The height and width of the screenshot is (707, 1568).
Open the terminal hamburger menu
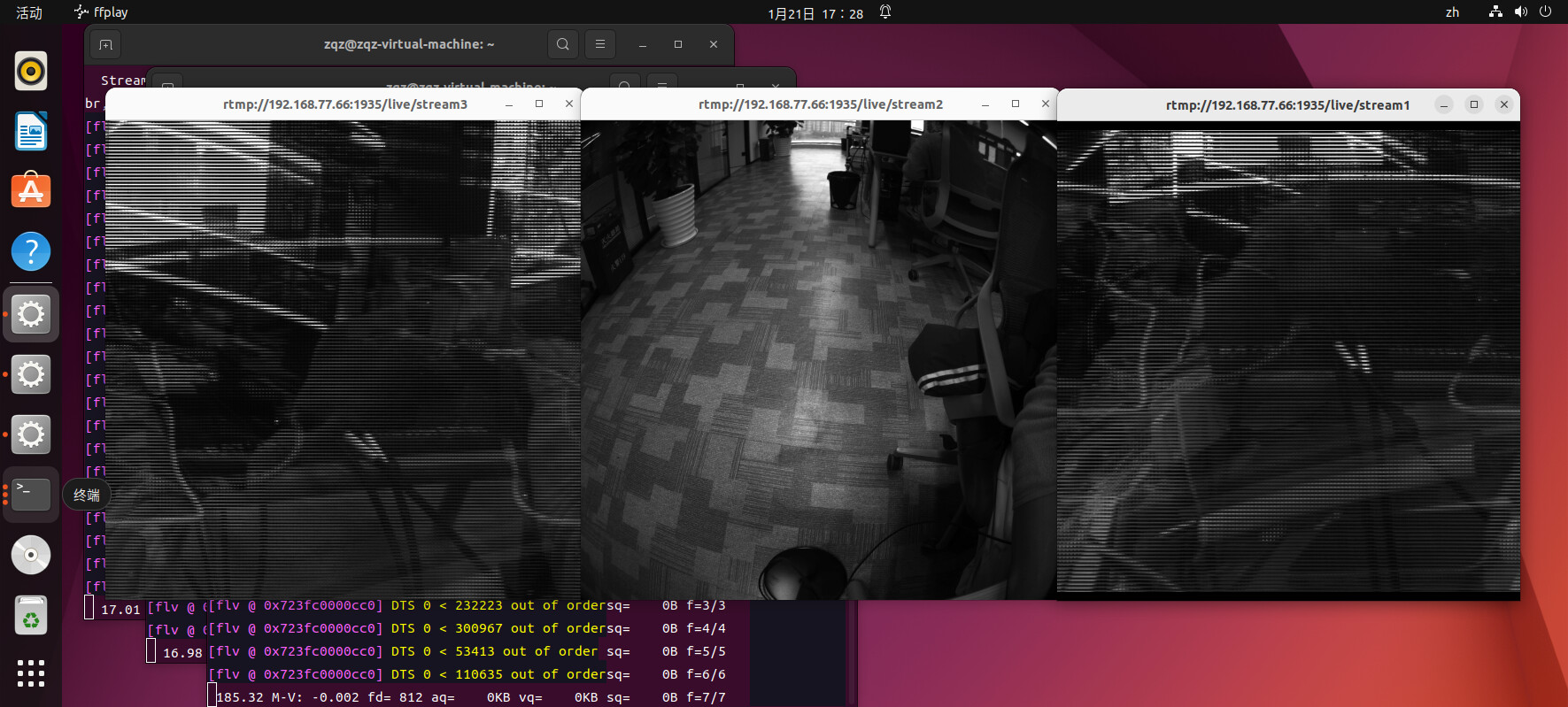pos(600,44)
